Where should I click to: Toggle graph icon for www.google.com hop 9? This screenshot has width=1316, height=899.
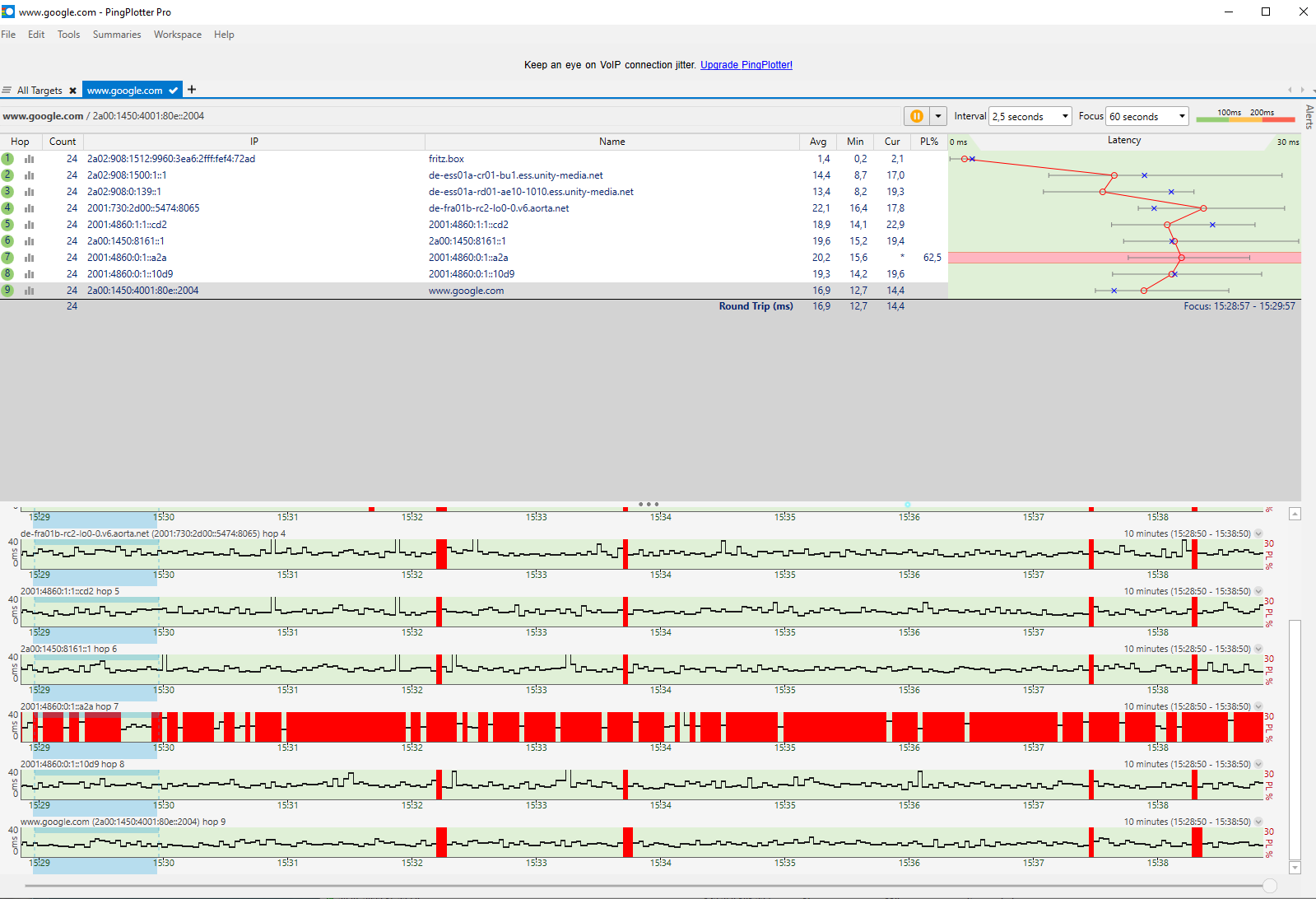[30, 291]
